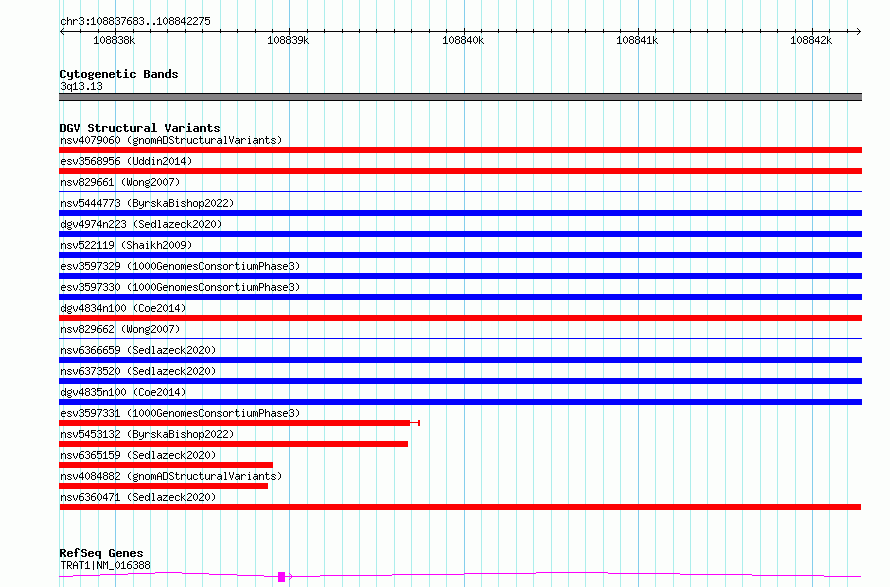Click the nsv6373520 (Sedlazeck2020) label
This screenshot has height=587, width=890.
click(138, 371)
